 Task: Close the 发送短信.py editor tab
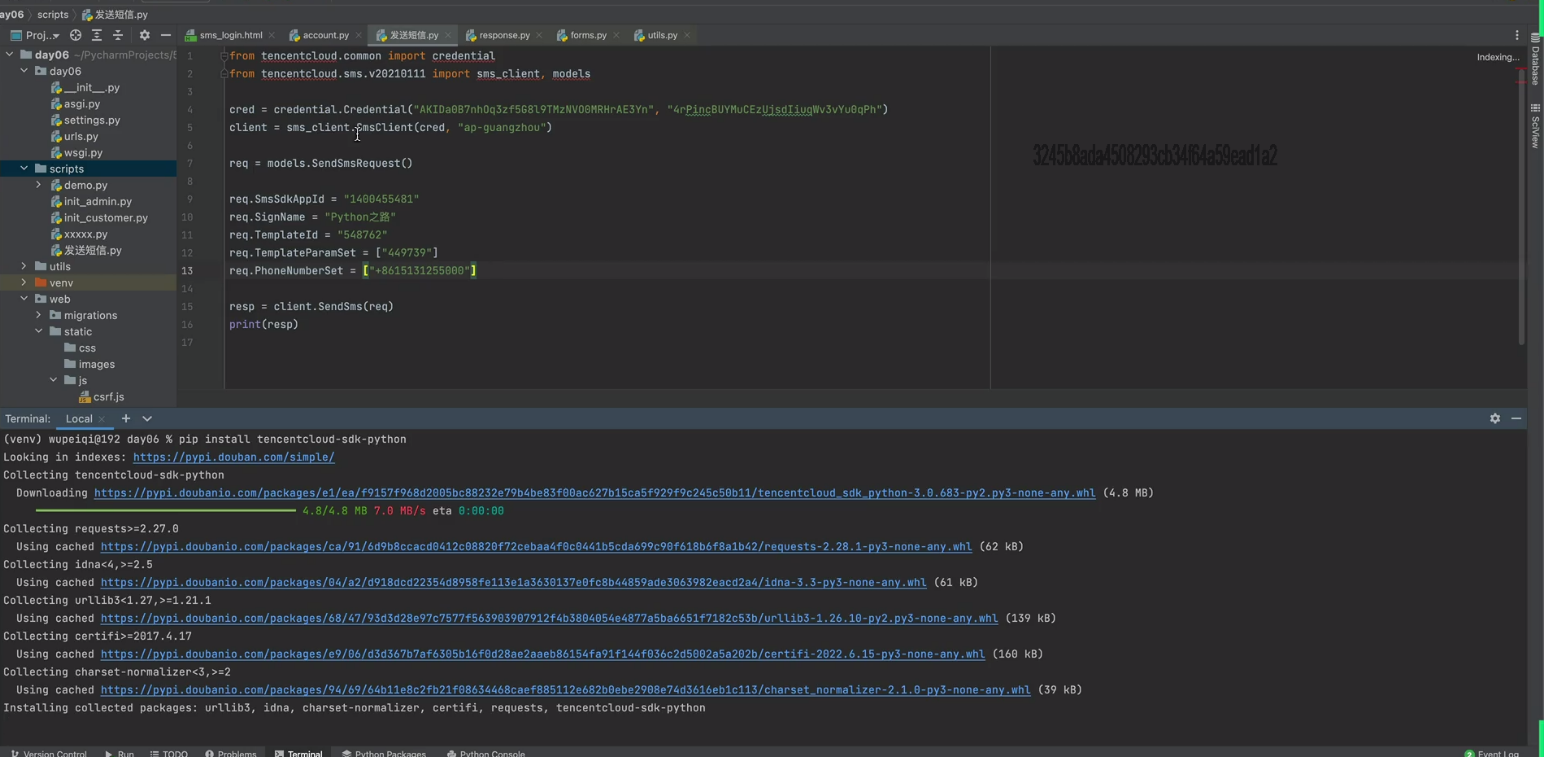[x=448, y=35]
